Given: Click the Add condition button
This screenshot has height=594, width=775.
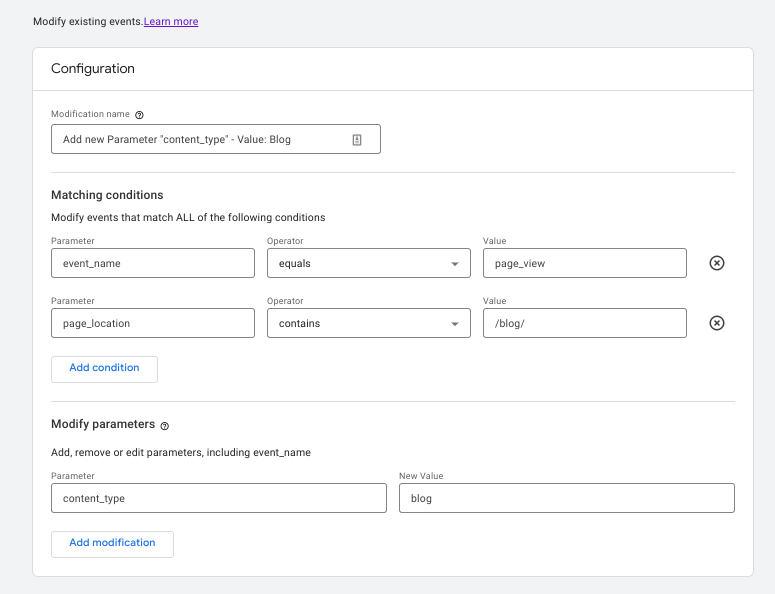Looking at the screenshot, I should pyautogui.click(x=104, y=369).
